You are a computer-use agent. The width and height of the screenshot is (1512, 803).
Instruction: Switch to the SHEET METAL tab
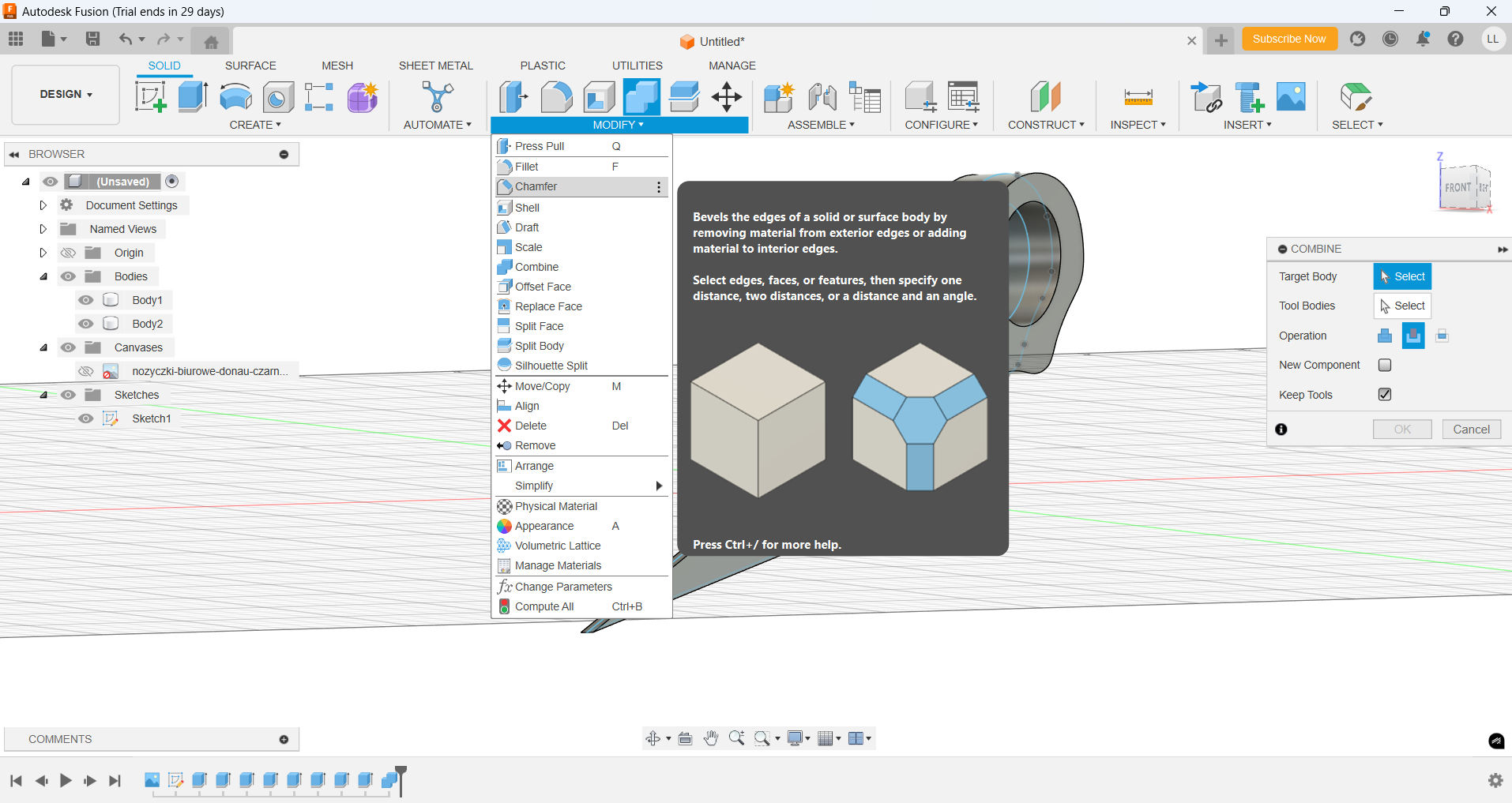(436, 66)
